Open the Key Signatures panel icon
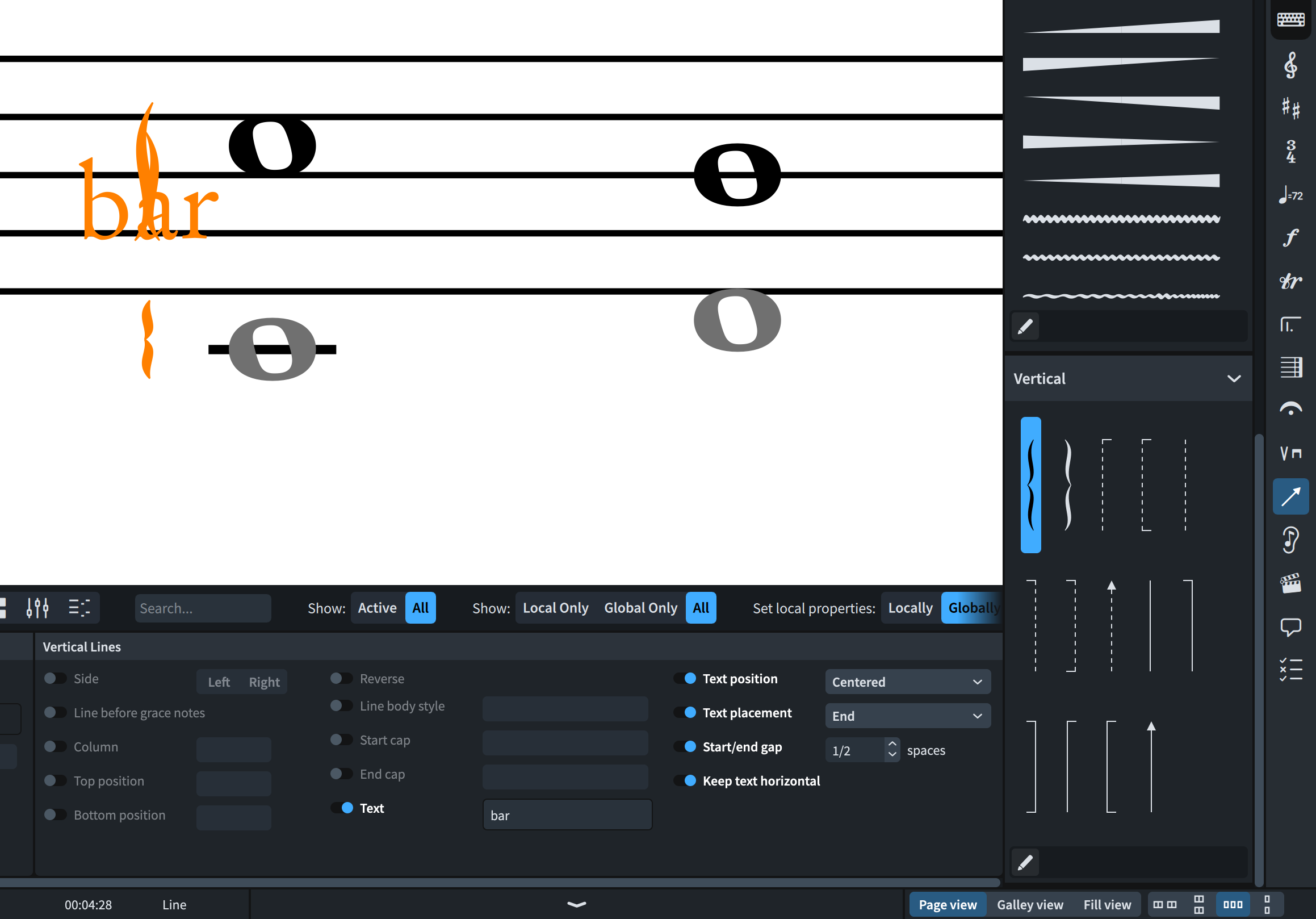 click(x=1290, y=108)
